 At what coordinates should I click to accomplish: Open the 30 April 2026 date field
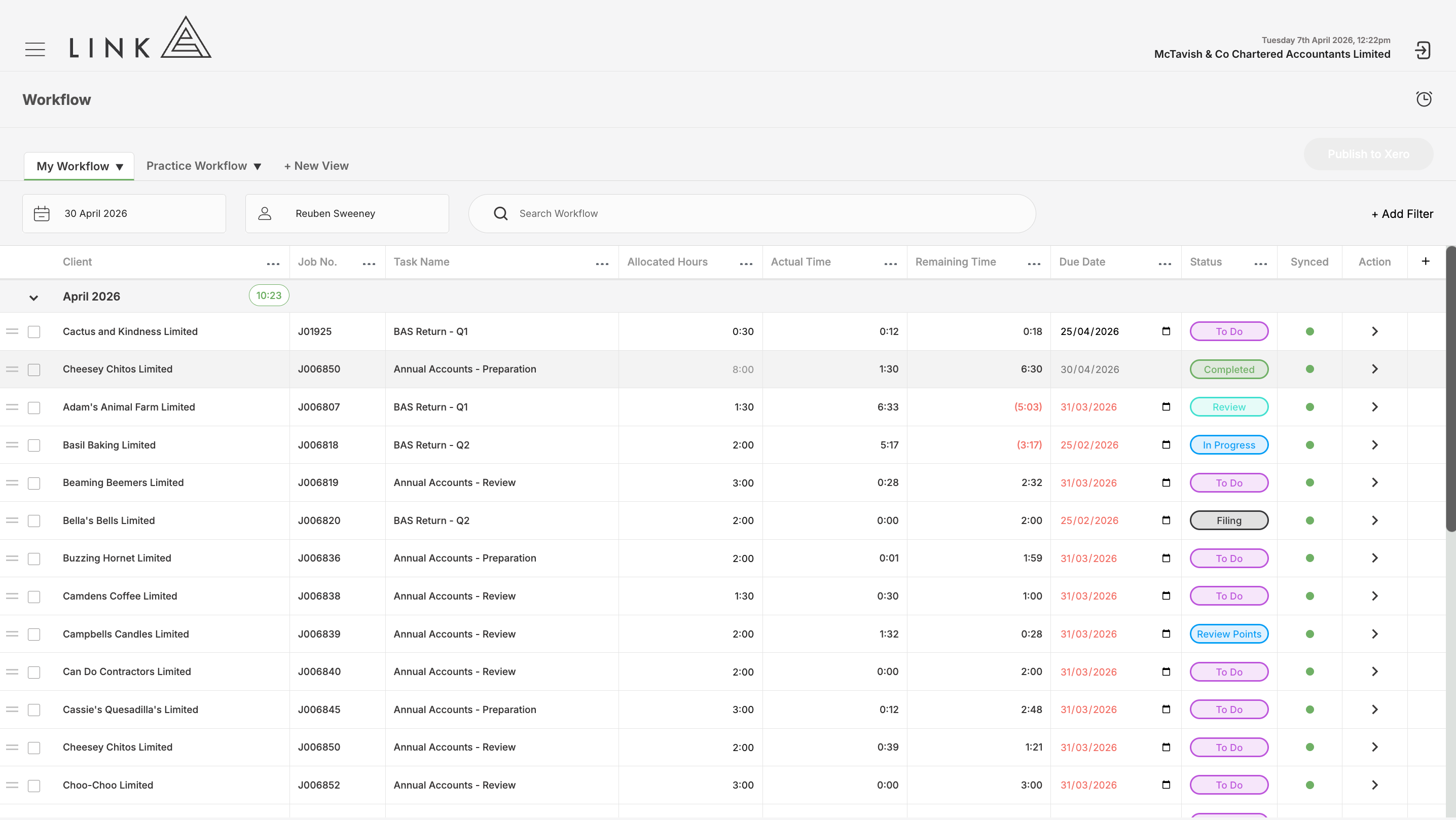124,214
